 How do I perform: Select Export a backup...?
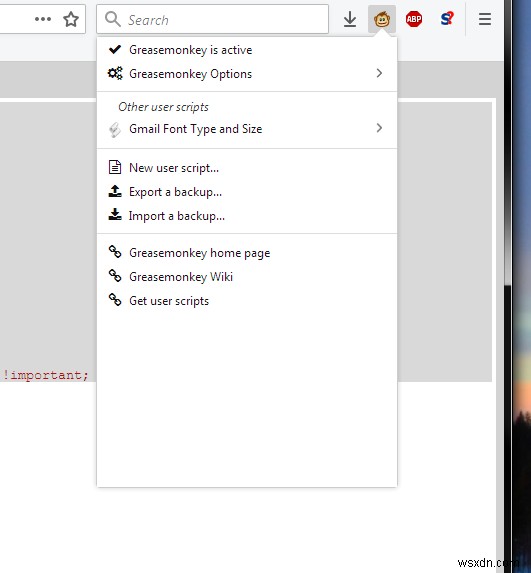point(247,192)
